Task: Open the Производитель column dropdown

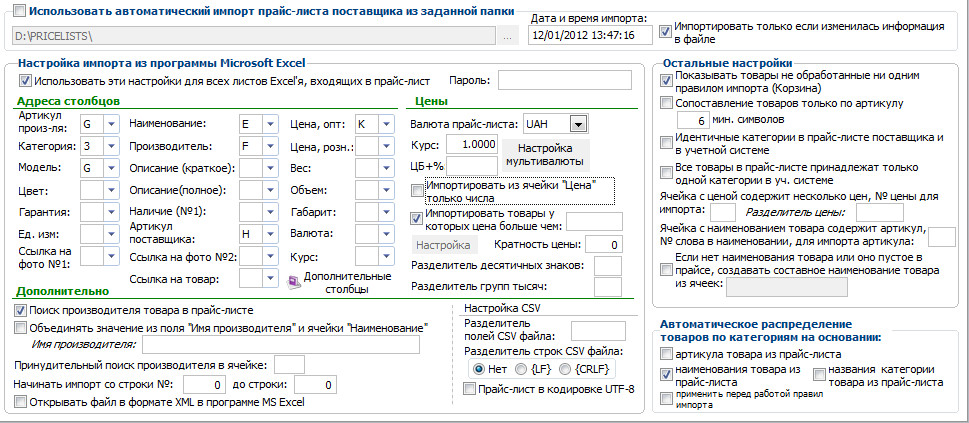Action: (x=270, y=147)
